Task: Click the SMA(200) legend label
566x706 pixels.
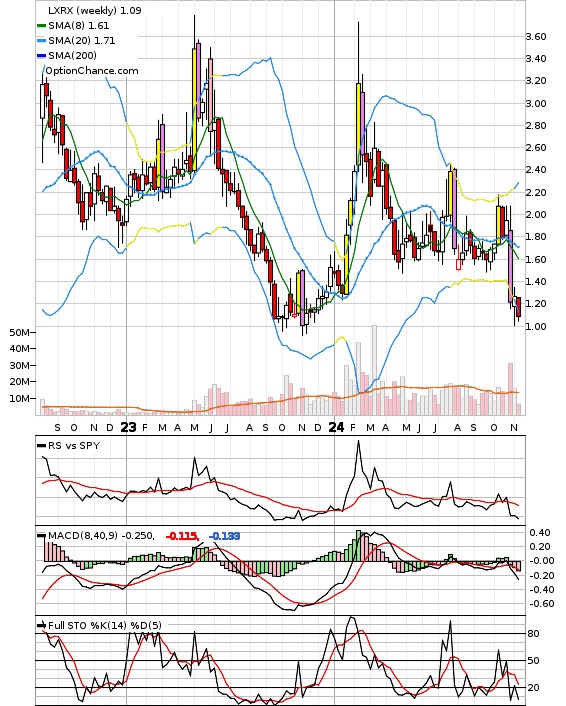Action: click(x=72, y=55)
